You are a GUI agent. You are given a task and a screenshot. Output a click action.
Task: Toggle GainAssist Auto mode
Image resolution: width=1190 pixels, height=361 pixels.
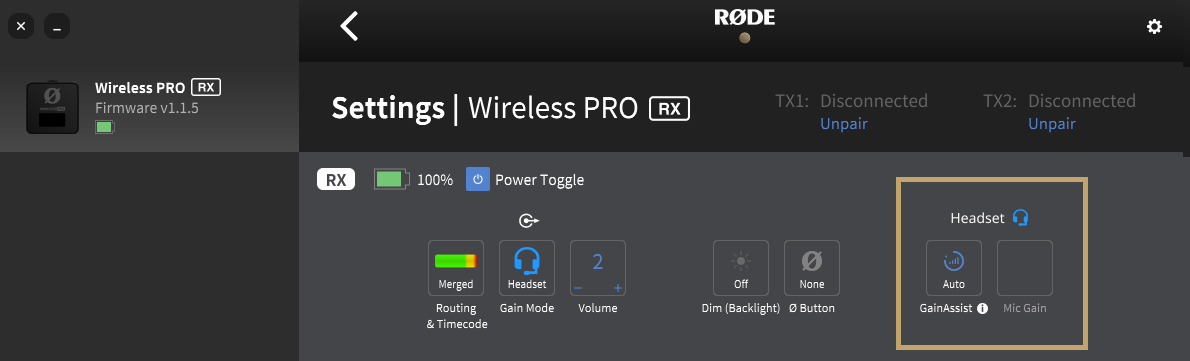[x=954, y=268]
